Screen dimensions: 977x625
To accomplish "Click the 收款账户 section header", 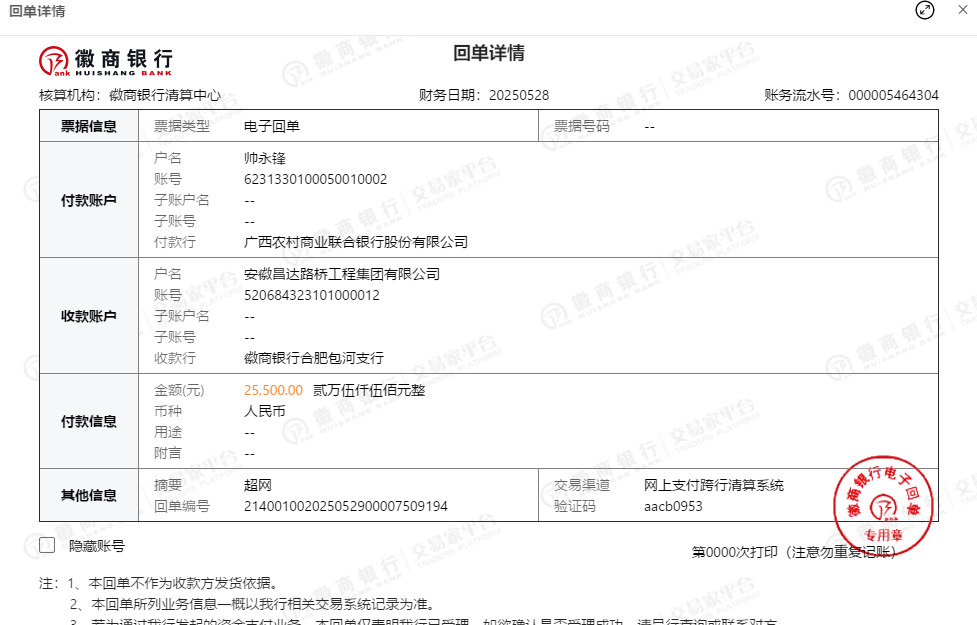I will pos(89,316).
